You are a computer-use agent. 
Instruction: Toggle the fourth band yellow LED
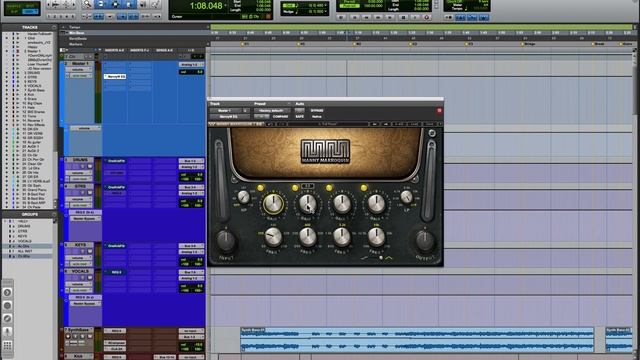coord(364,188)
